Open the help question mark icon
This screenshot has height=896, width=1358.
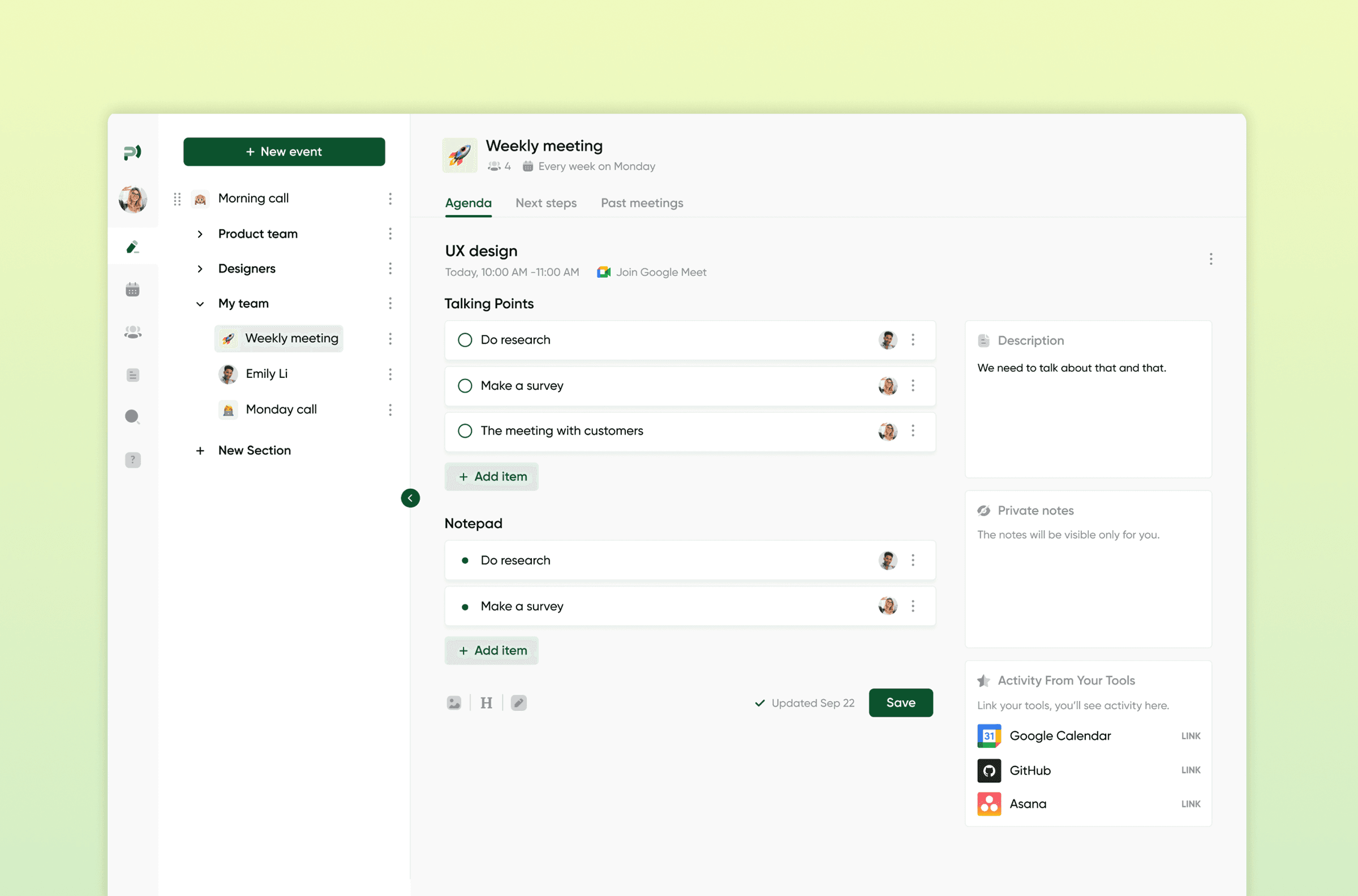click(132, 460)
